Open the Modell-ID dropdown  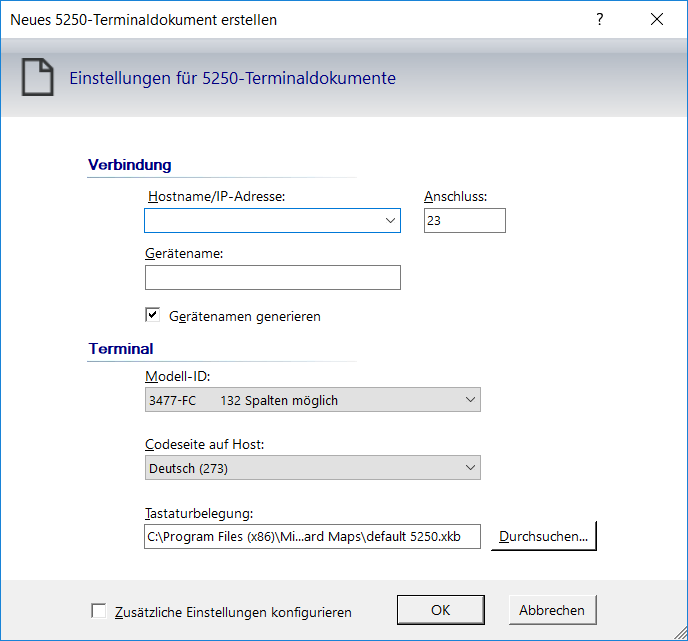[x=312, y=401]
